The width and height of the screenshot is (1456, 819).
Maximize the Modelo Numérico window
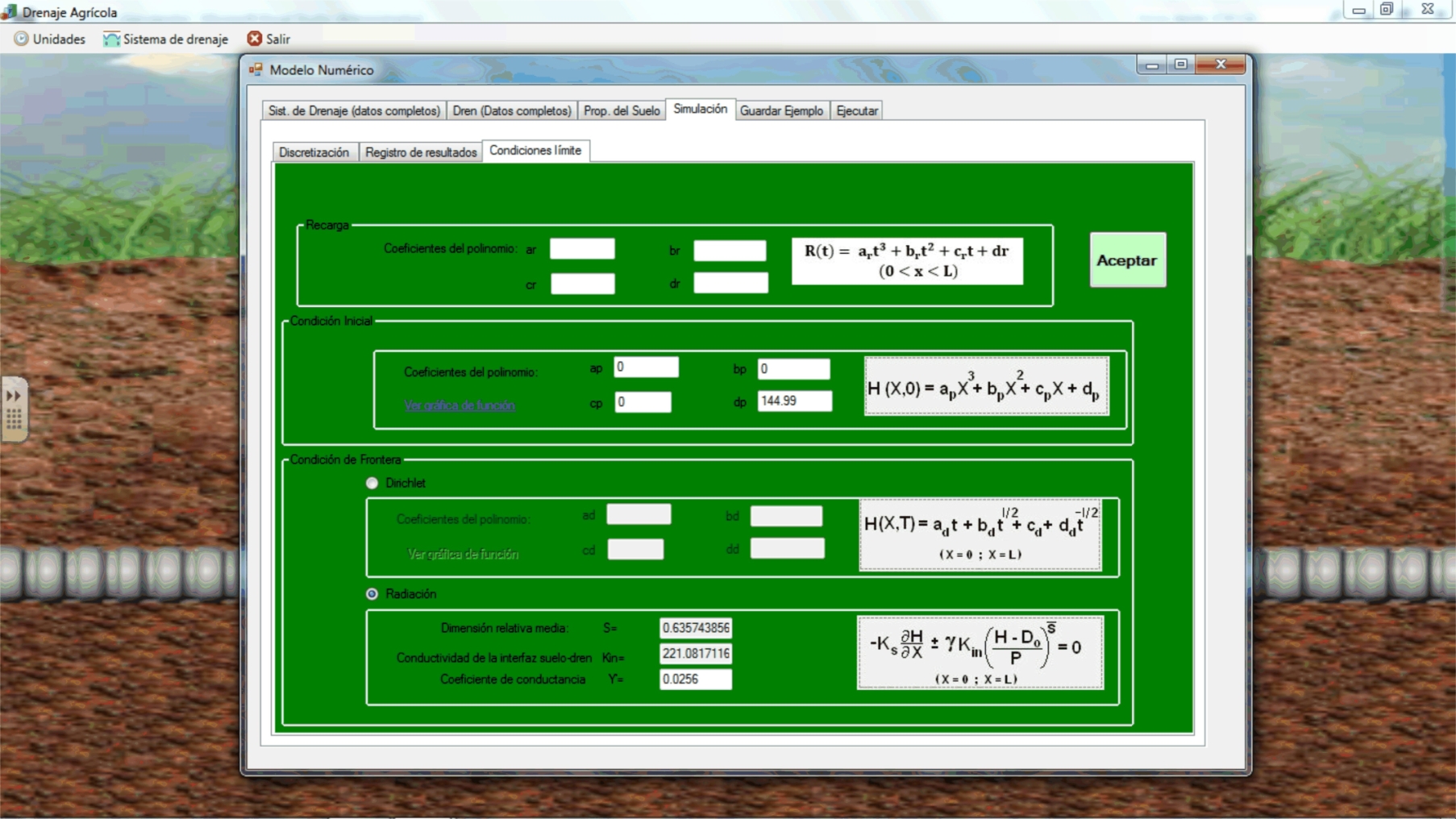[x=1181, y=64]
